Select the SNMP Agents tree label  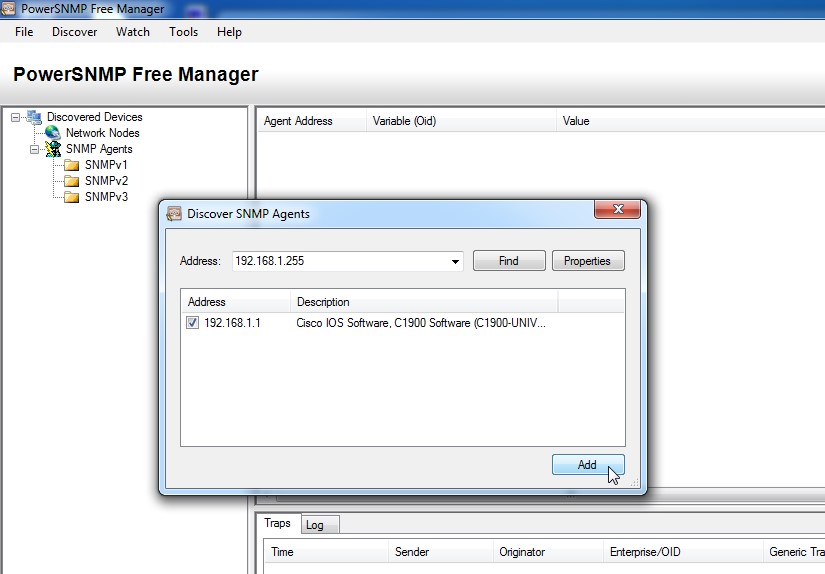click(99, 149)
